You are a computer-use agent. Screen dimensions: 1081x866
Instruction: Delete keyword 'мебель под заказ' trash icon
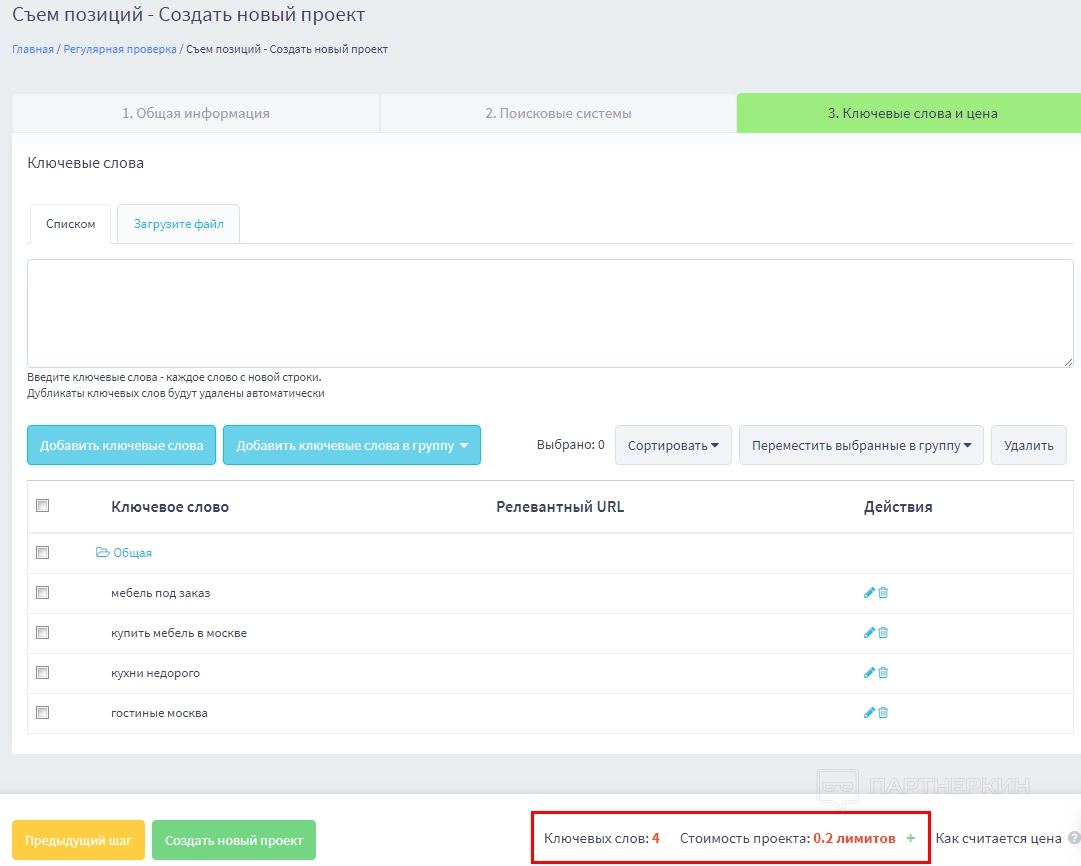tap(883, 593)
